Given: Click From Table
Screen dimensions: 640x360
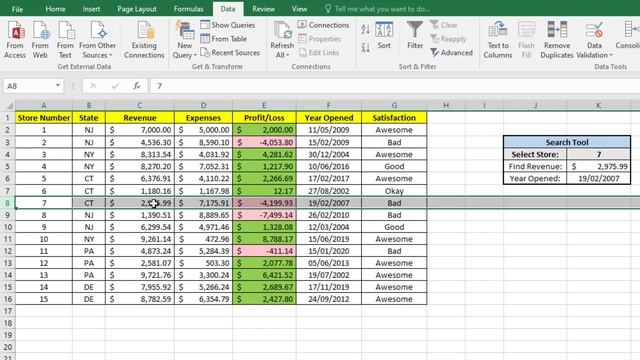Looking at the screenshot, I should [224, 39].
